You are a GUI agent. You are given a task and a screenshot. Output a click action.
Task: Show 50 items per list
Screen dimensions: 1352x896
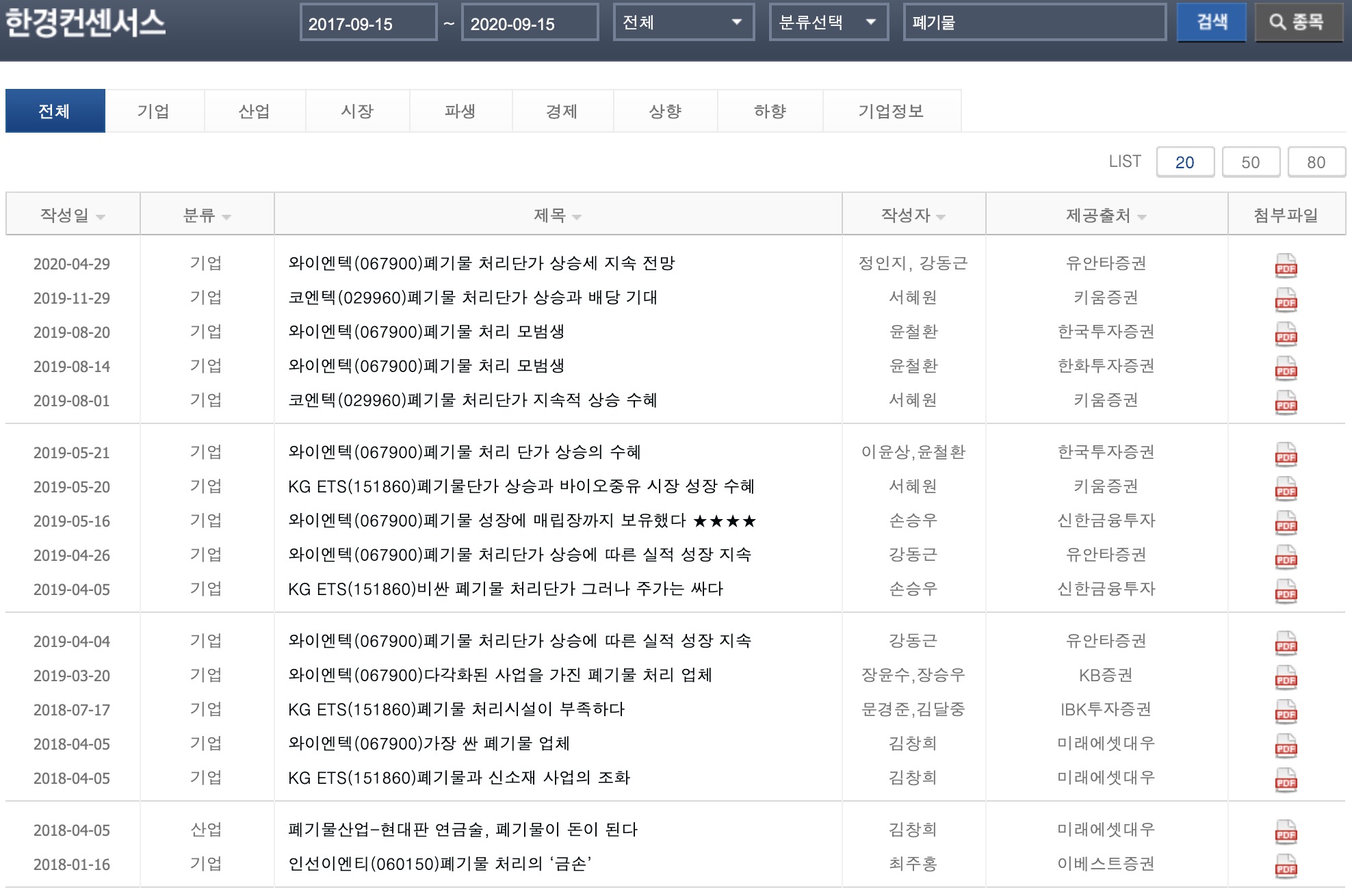(x=1250, y=162)
